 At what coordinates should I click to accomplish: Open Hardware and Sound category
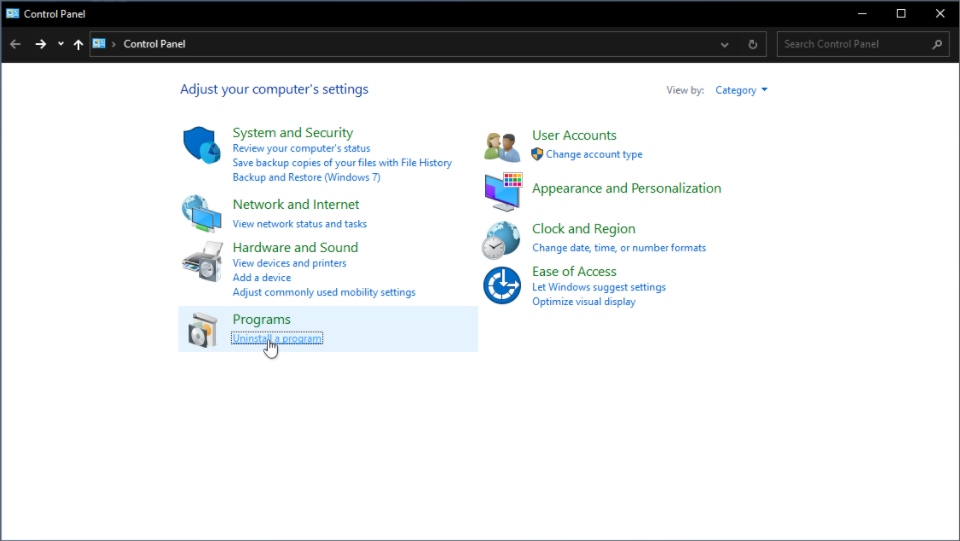coord(295,247)
